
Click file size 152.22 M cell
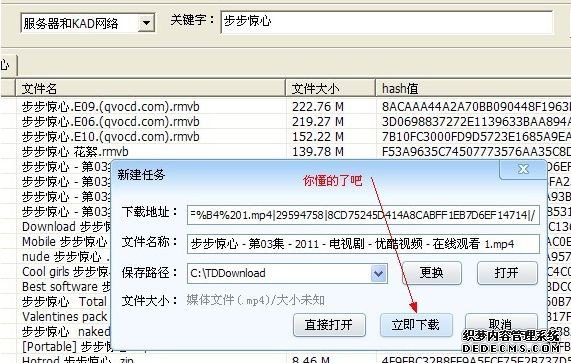[318, 137]
